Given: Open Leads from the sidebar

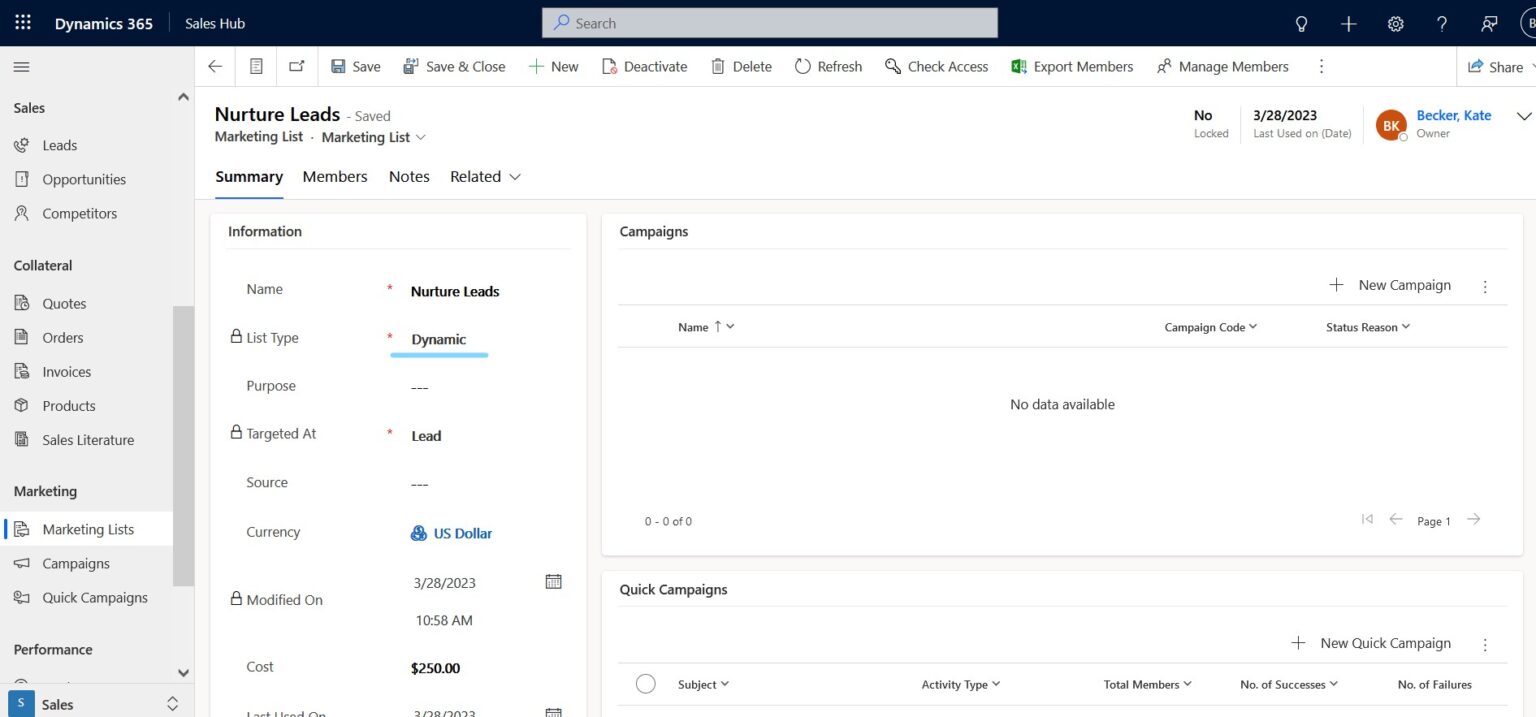Looking at the screenshot, I should tap(61, 144).
